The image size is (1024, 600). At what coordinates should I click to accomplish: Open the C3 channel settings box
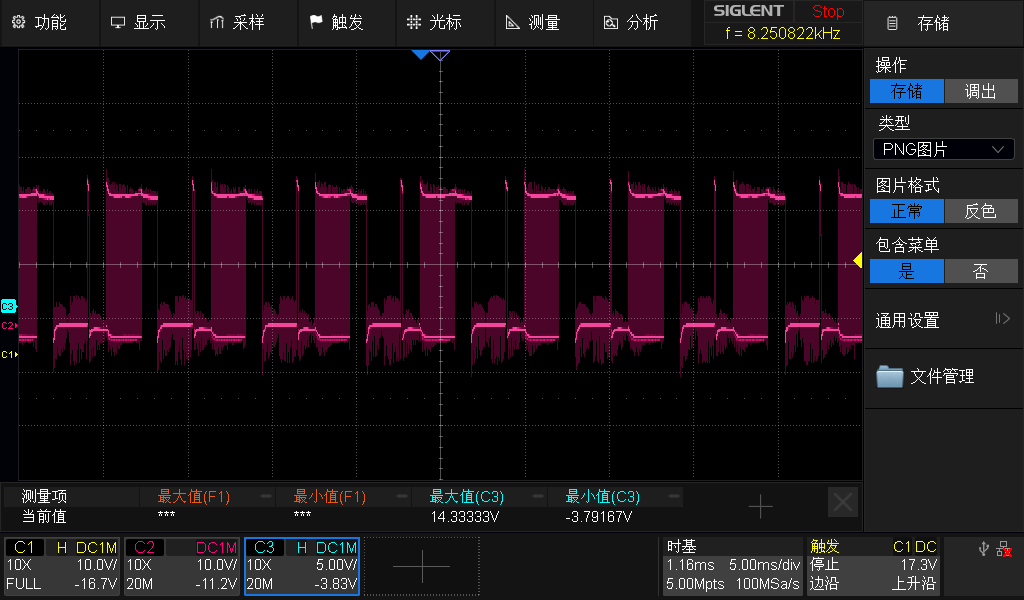pyautogui.click(x=302, y=565)
